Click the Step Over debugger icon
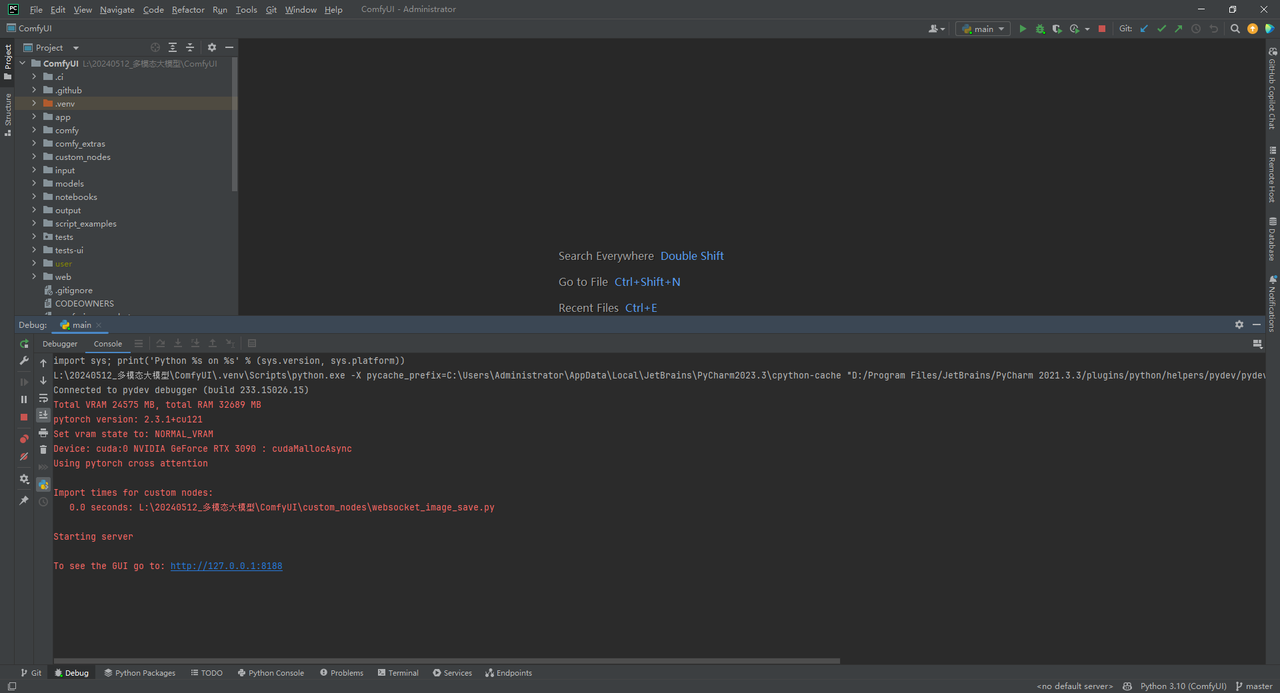Viewport: 1280px width, 693px height. click(160, 344)
